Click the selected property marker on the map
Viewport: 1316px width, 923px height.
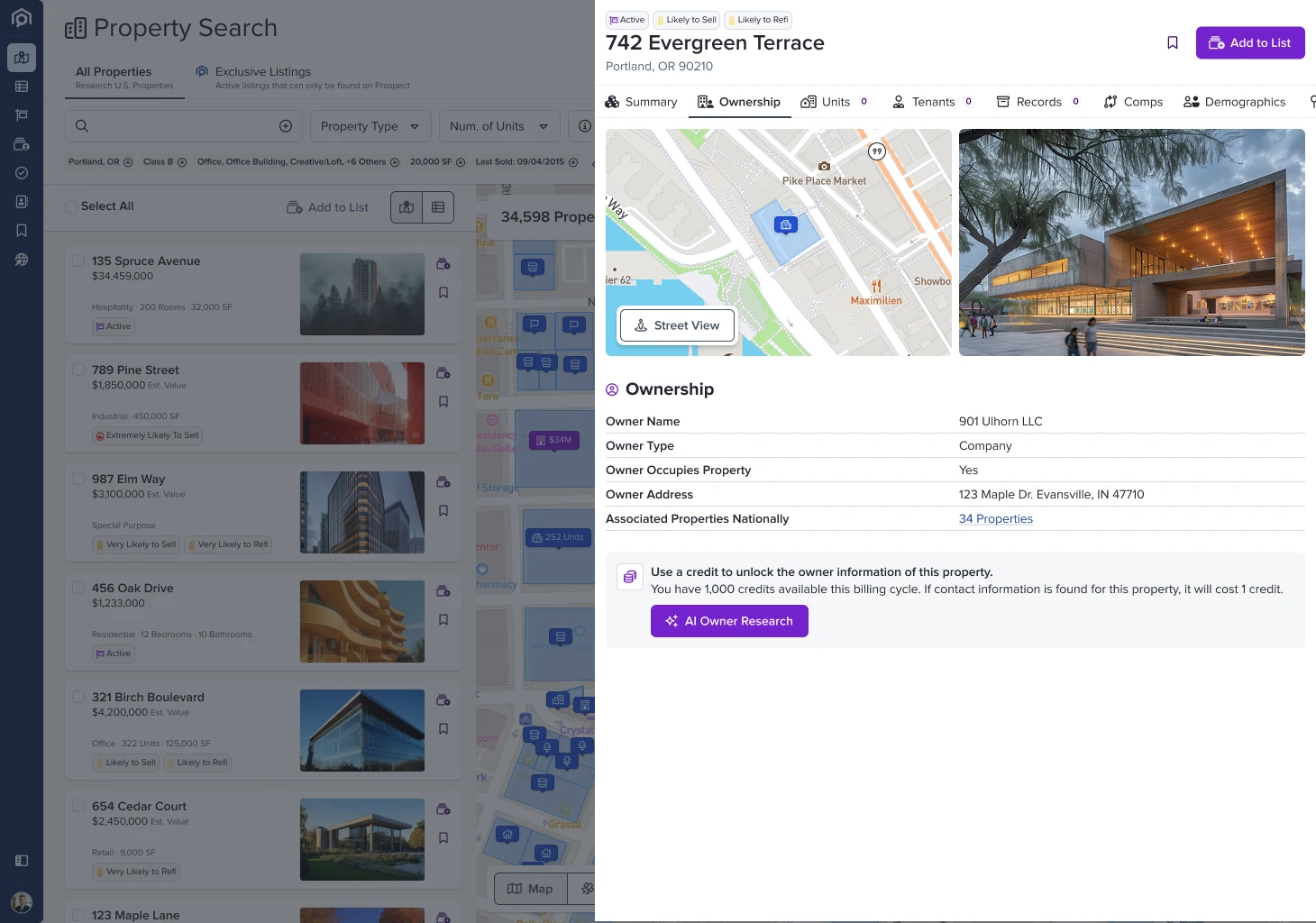pos(786,225)
